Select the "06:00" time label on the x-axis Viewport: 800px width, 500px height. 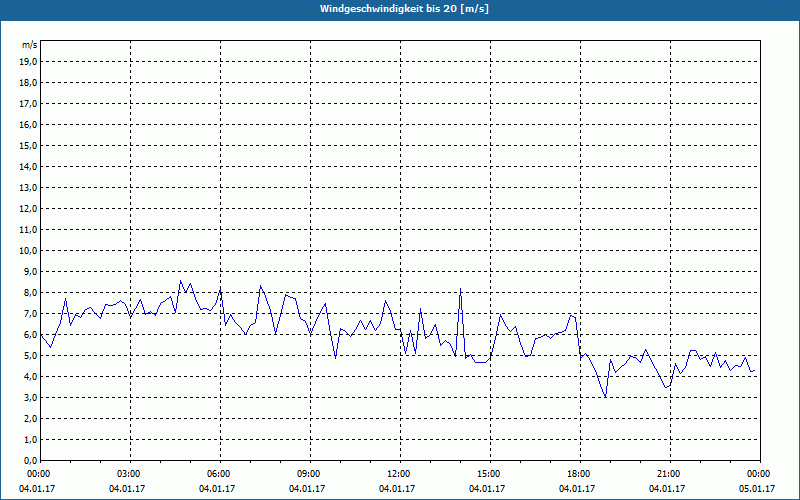click(x=220, y=474)
